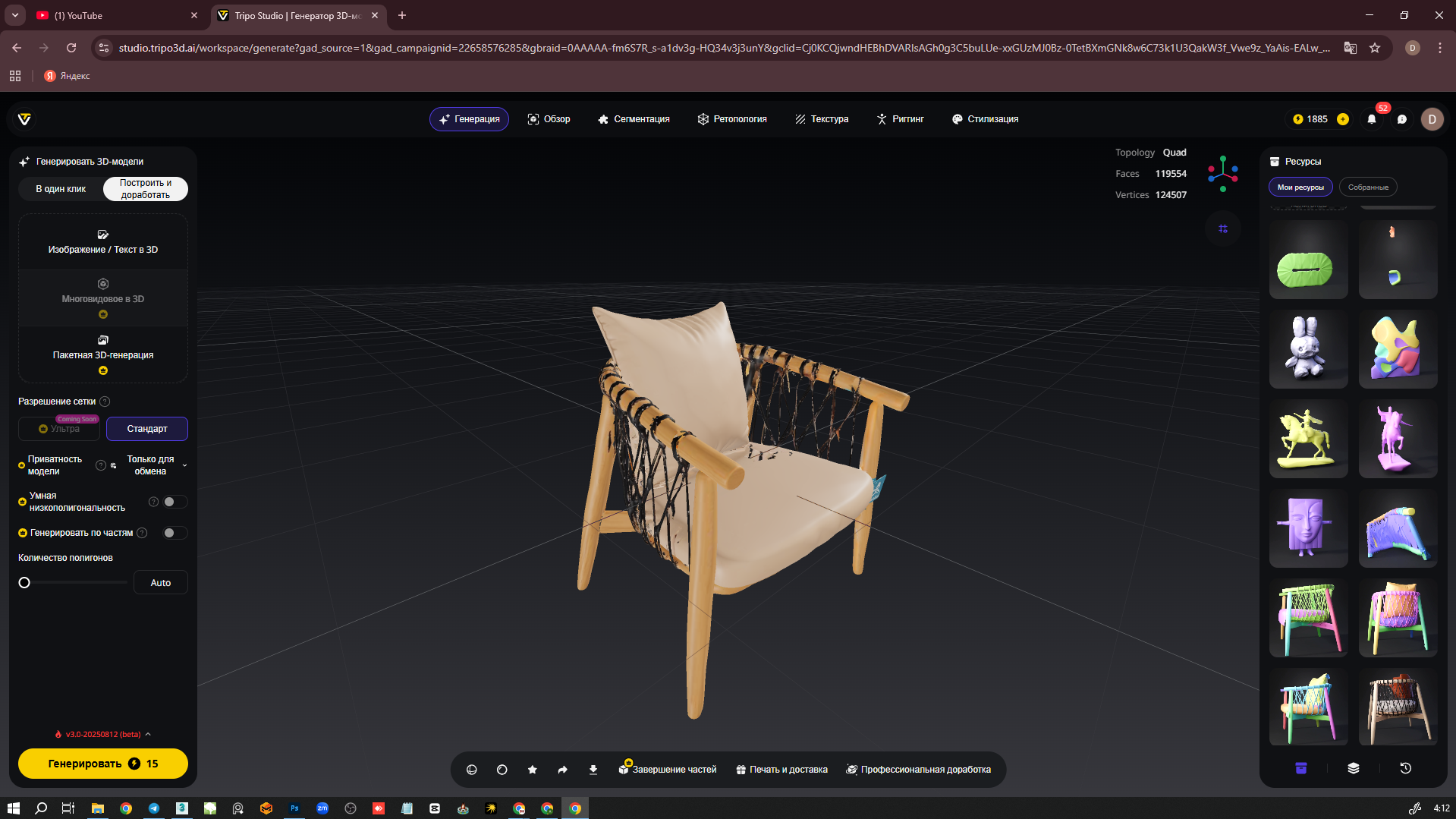Click the XYZ axis orientation gizmo
1456x819 pixels.
point(1223,174)
